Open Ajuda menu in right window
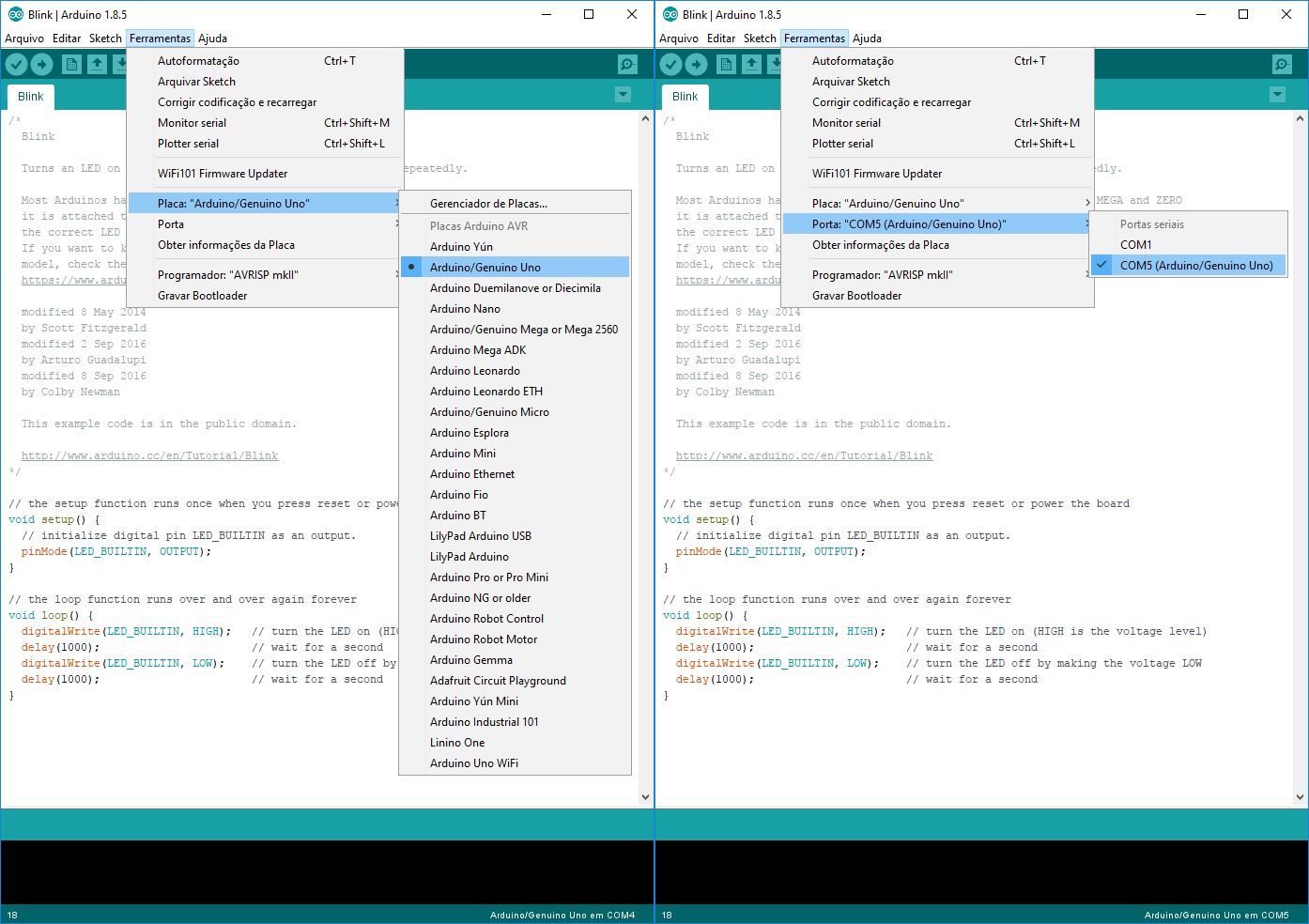 point(867,38)
